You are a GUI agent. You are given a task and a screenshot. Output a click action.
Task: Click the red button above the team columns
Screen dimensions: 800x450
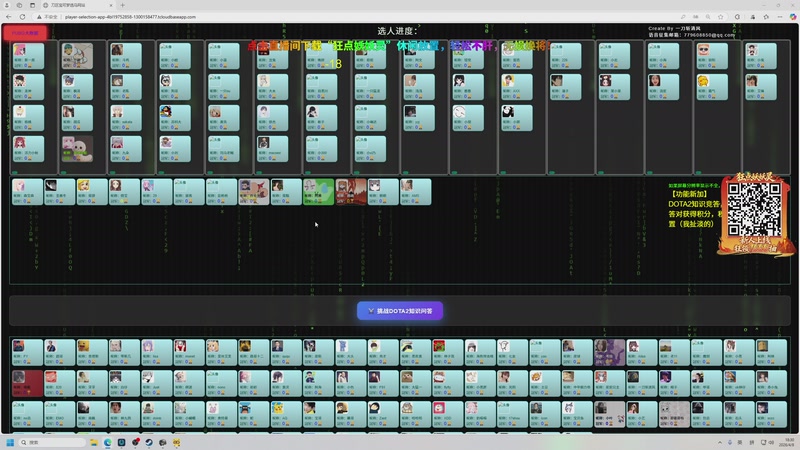point(25,33)
